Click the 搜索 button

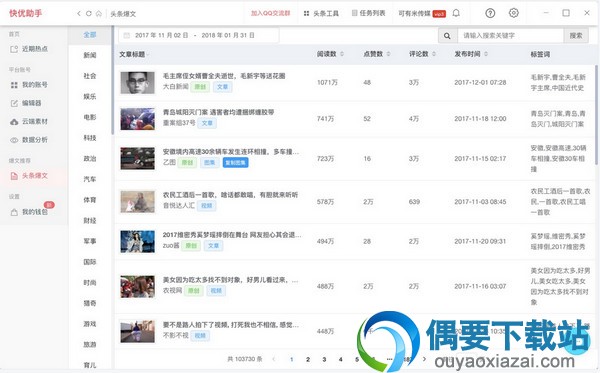576,36
